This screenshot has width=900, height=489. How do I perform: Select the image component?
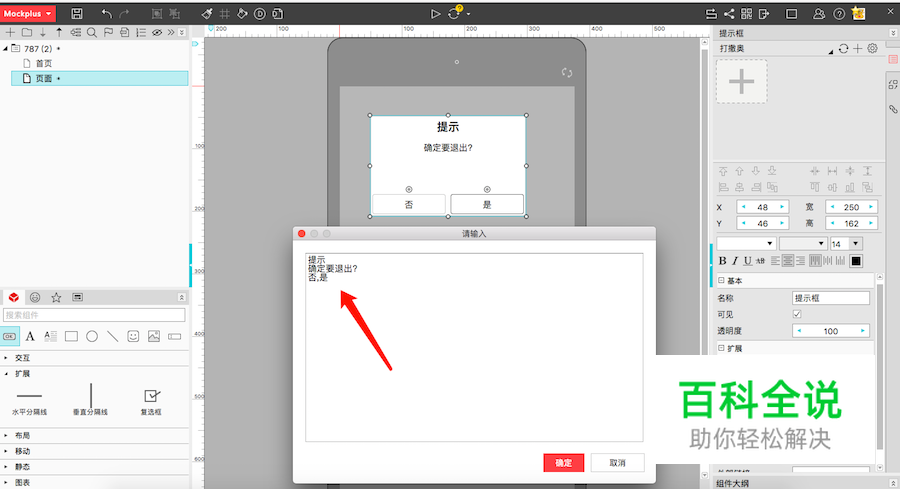click(x=154, y=336)
